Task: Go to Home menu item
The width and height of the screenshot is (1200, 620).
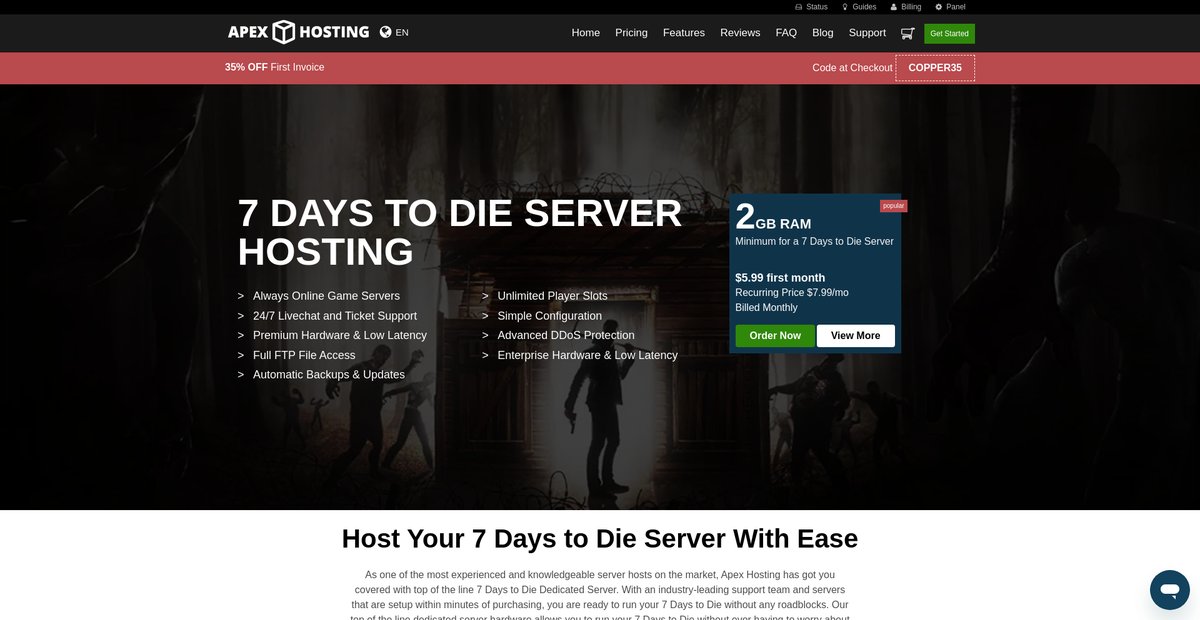Action: click(586, 33)
